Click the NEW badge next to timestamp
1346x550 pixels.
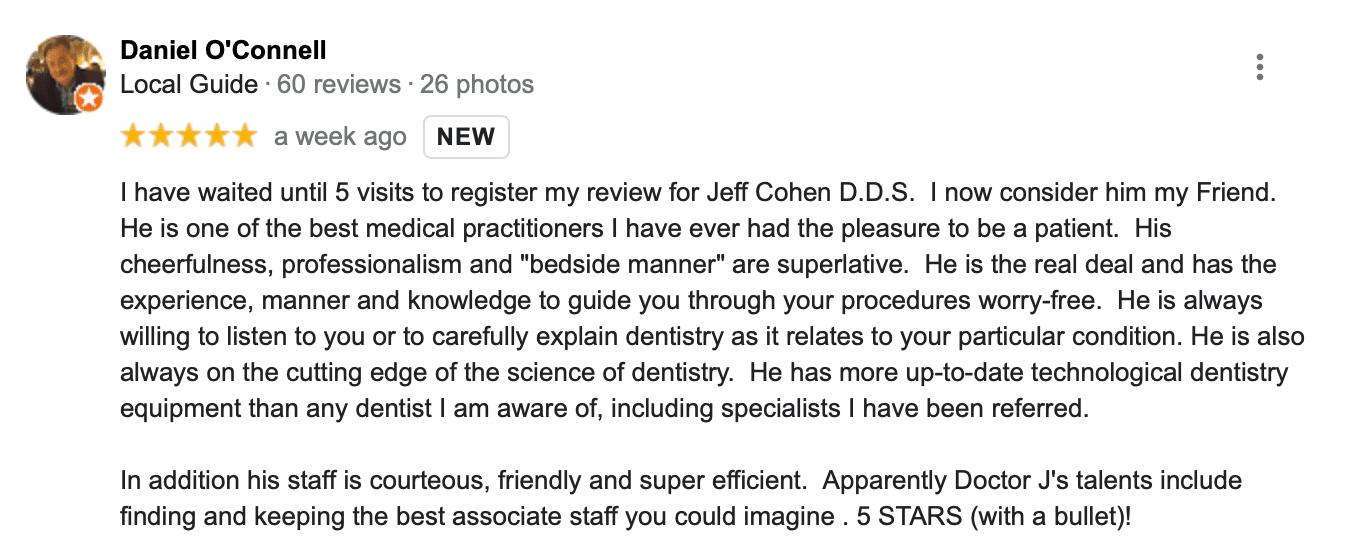pos(466,137)
